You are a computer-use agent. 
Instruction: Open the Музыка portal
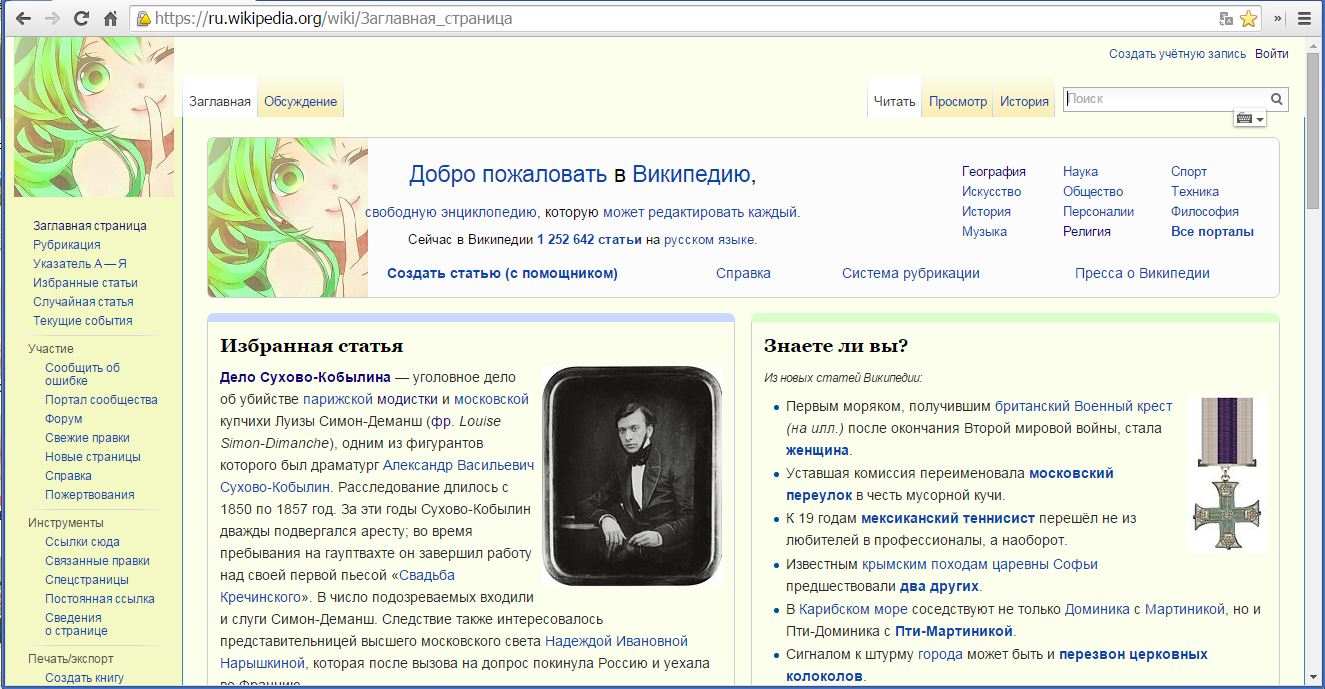tap(984, 231)
